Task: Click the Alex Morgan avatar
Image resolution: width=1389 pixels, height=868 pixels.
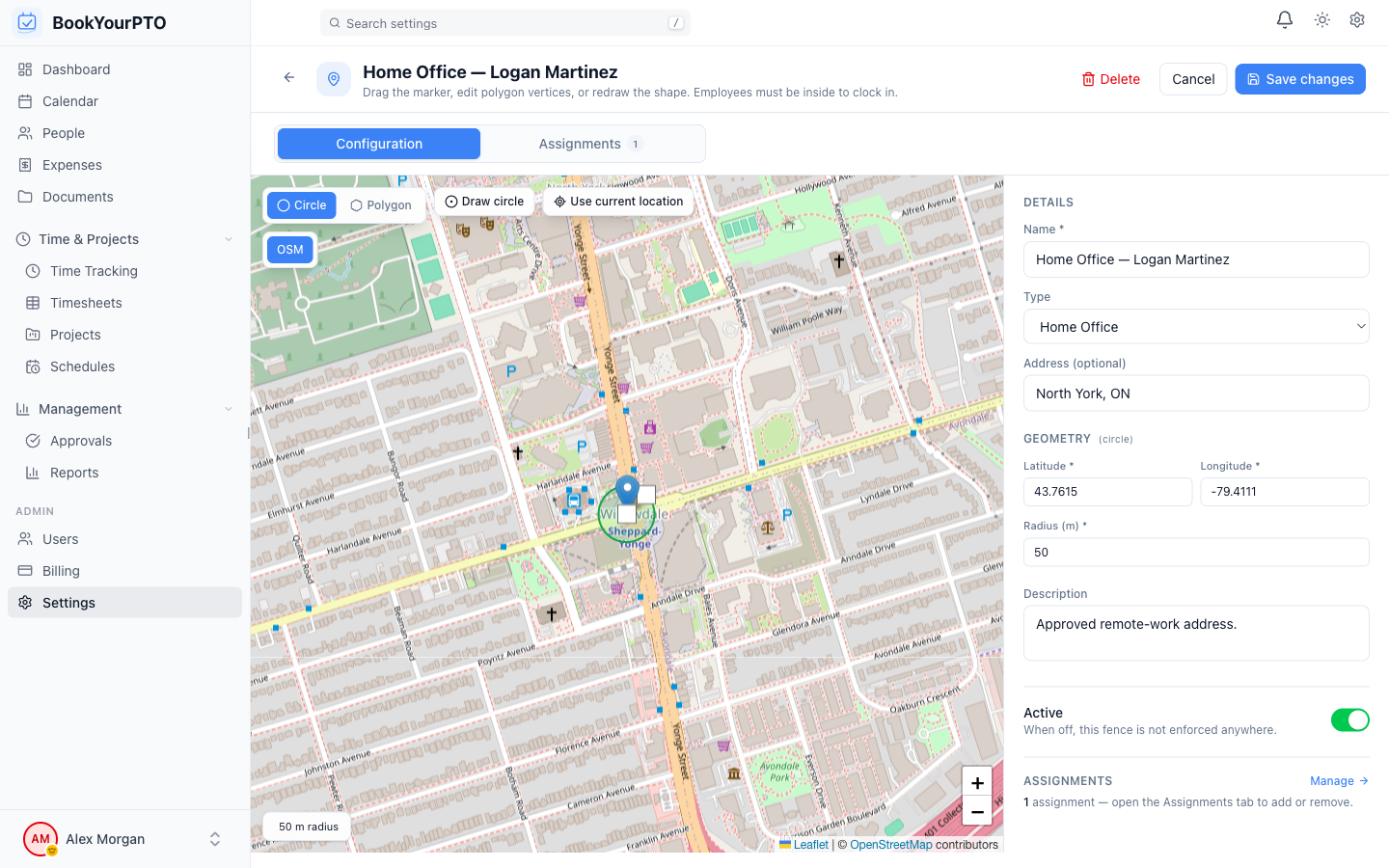Action: [41, 839]
